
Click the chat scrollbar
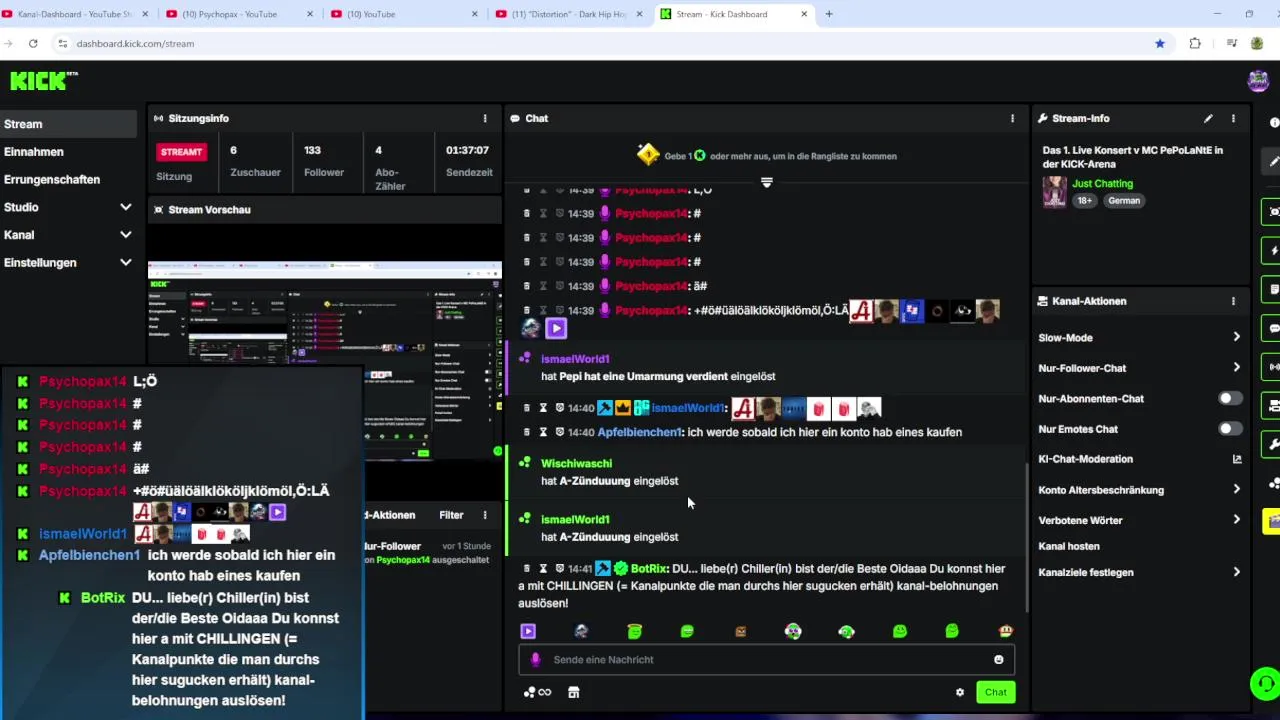tap(1025, 538)
